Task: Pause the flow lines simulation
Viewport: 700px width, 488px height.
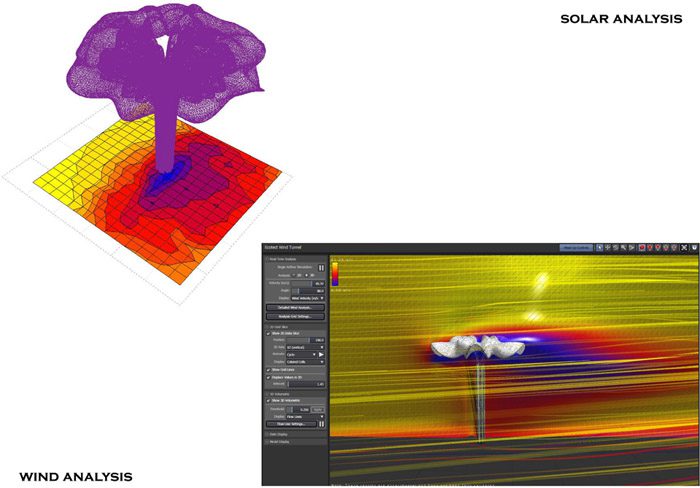Action: click(x=321, y=424)
